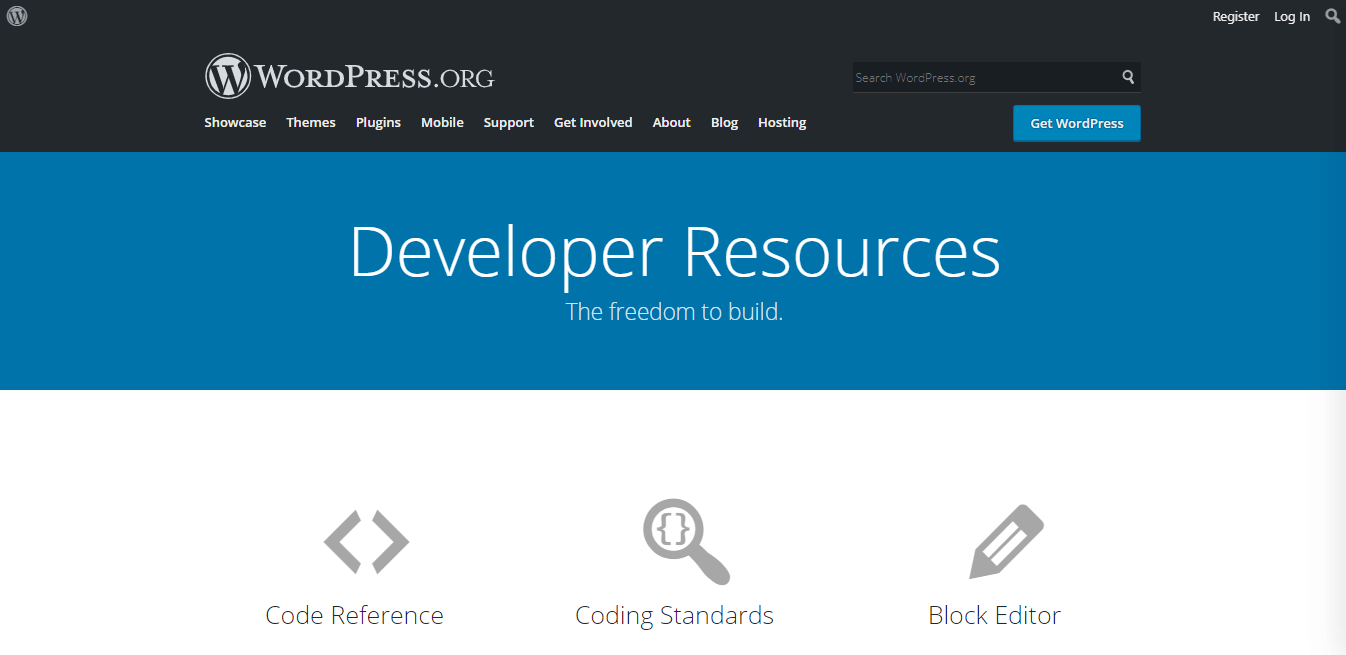
Task: Click the WordPress admin bar logo icon
Action: pos(17,16)
